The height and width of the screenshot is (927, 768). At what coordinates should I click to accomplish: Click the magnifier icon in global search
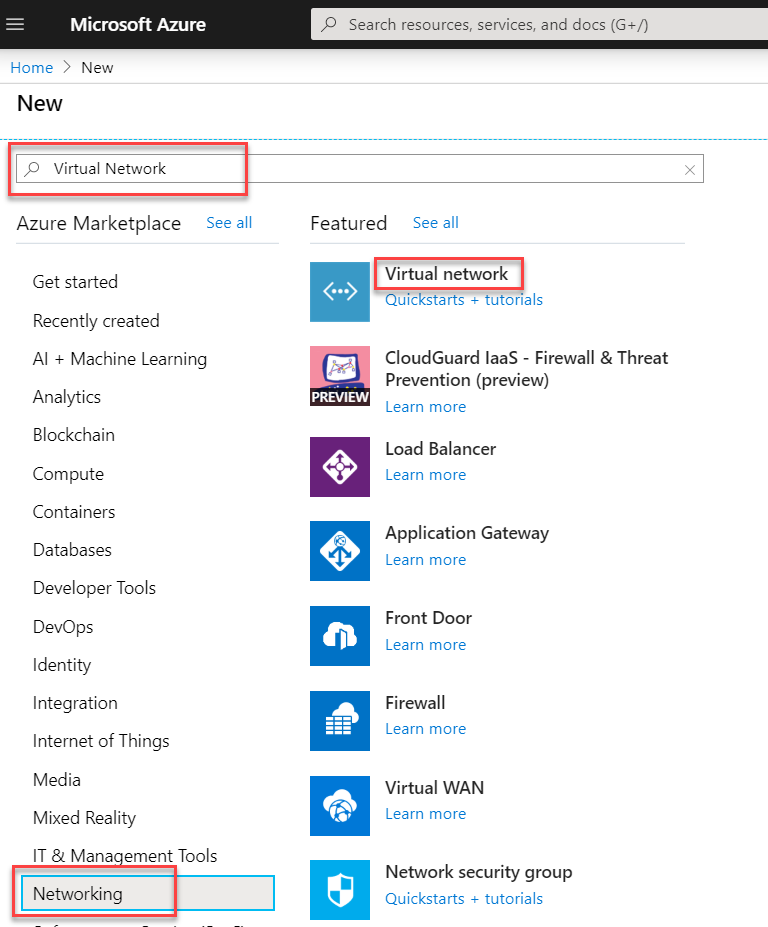pyautogui.click(x=329, y=24)
